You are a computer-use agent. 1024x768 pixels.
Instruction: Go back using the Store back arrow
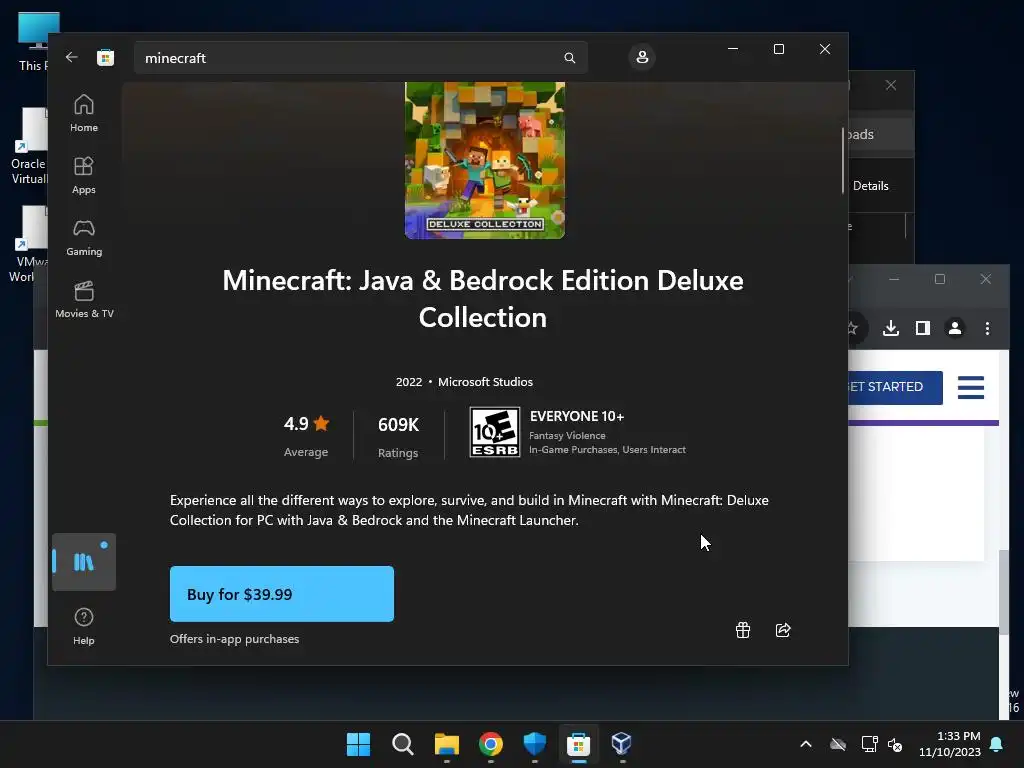click(x=72, y=57)
